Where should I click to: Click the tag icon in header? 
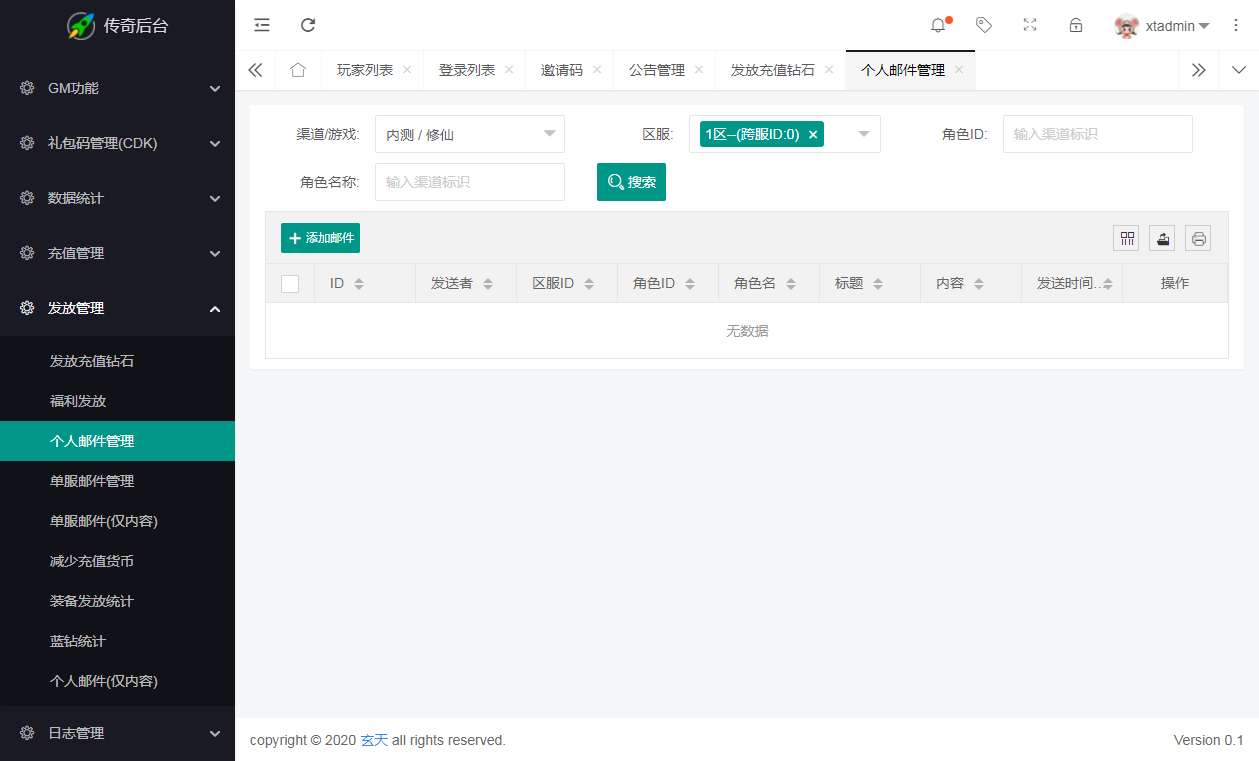[x=984, y=25]
